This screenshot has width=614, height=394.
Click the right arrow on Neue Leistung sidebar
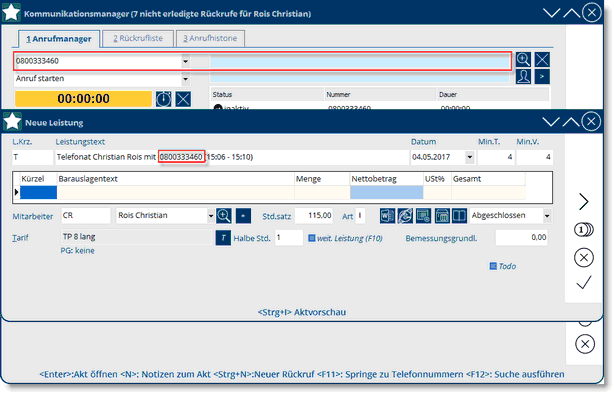[x=583, y=202]
